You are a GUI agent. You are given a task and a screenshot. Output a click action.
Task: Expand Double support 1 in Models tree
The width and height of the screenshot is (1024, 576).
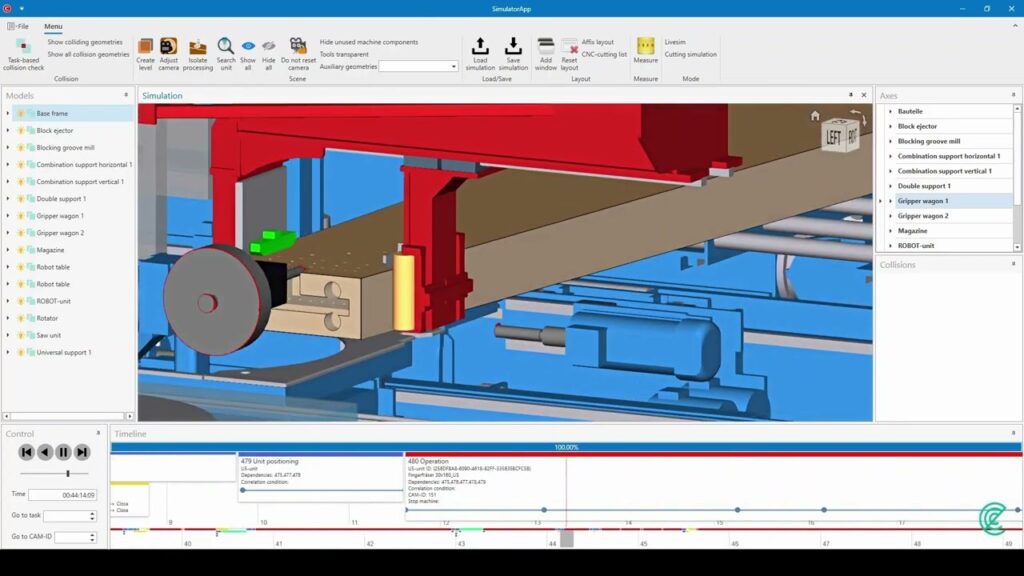point(8,199)
